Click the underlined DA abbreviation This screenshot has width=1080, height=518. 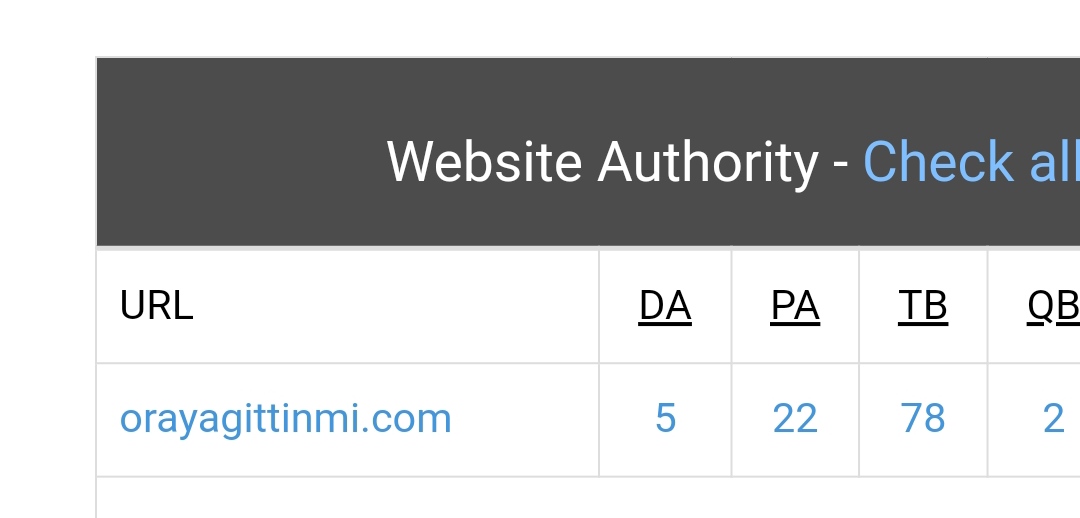665,306
